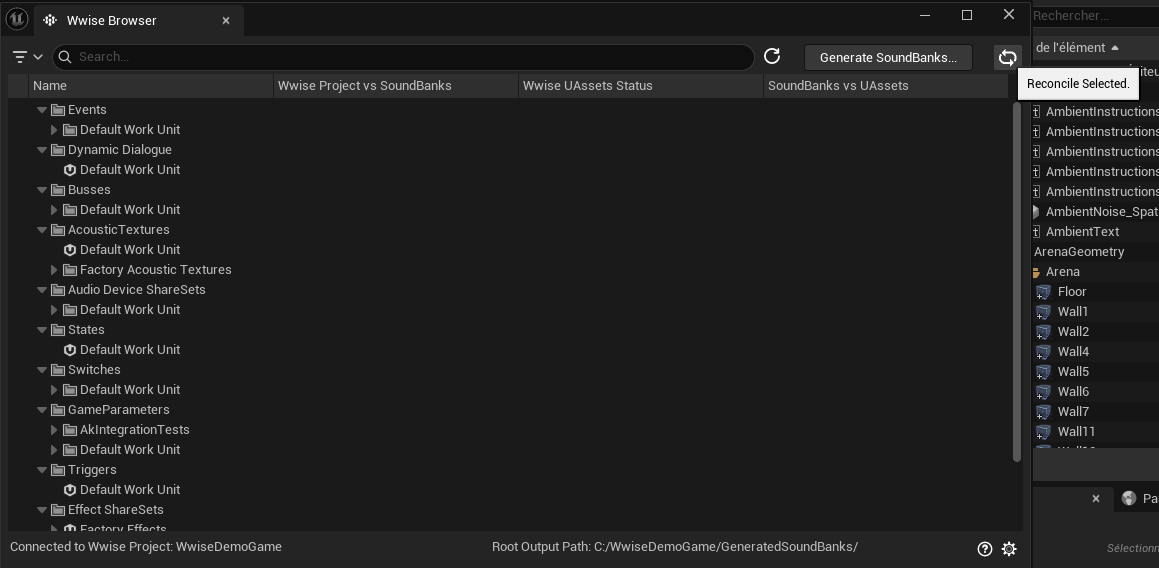Open the Wwise Browser settings gear
Image resolution: width=1159 pixels, height=568 pixels.
pos(1009,548)
